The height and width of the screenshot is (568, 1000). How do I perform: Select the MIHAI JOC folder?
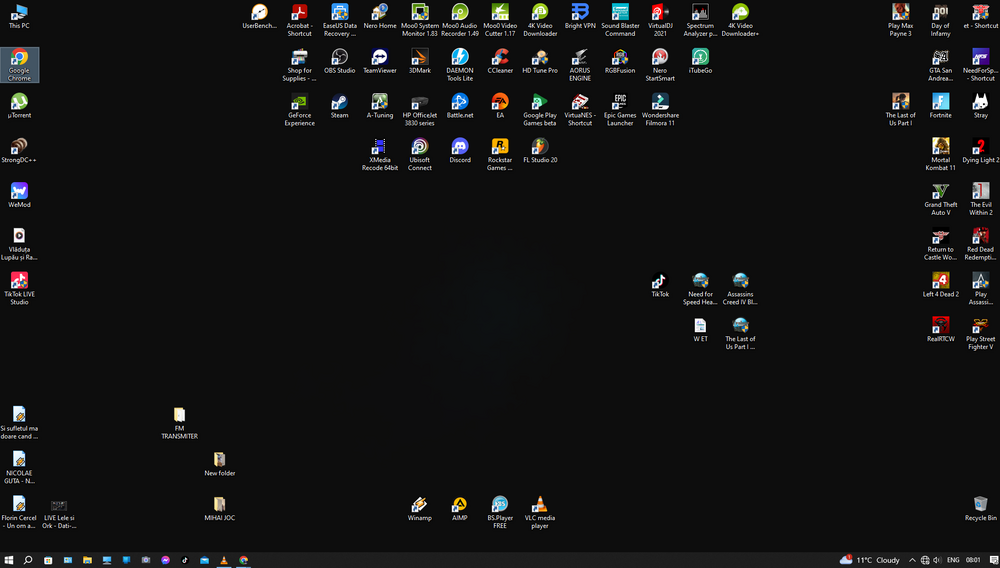pyautogui.click(x=219, y=509)
